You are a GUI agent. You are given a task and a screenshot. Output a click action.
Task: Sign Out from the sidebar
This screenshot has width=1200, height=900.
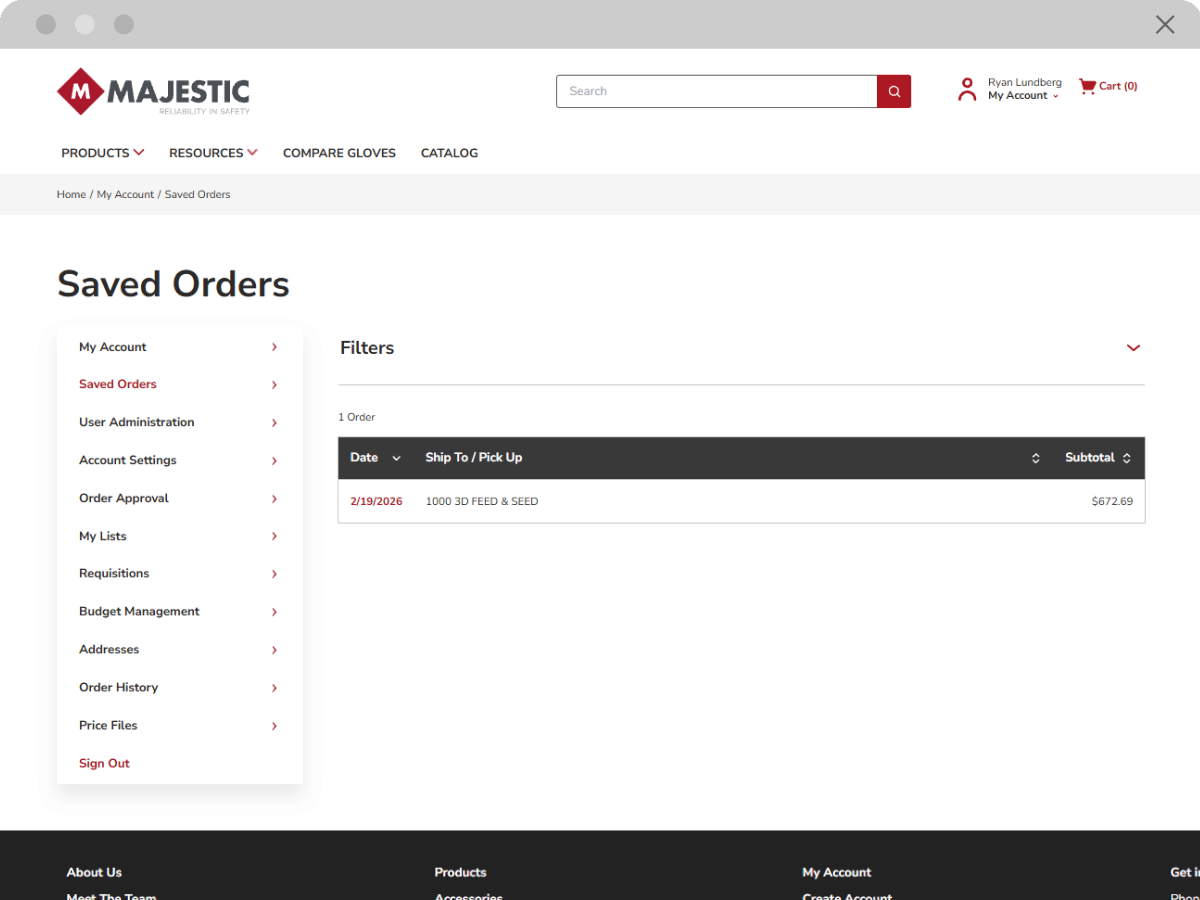tap(104, 763)
